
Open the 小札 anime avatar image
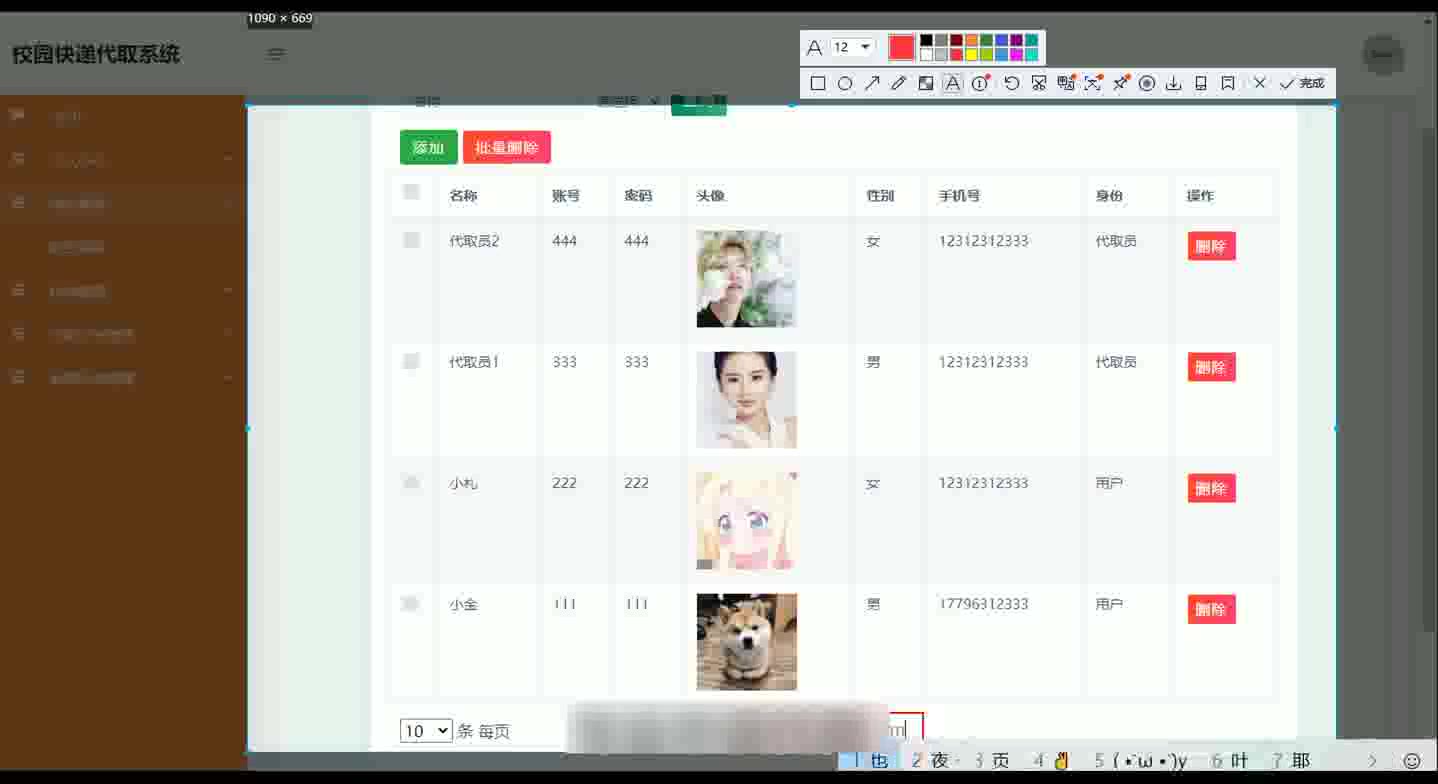click(746, 521)
